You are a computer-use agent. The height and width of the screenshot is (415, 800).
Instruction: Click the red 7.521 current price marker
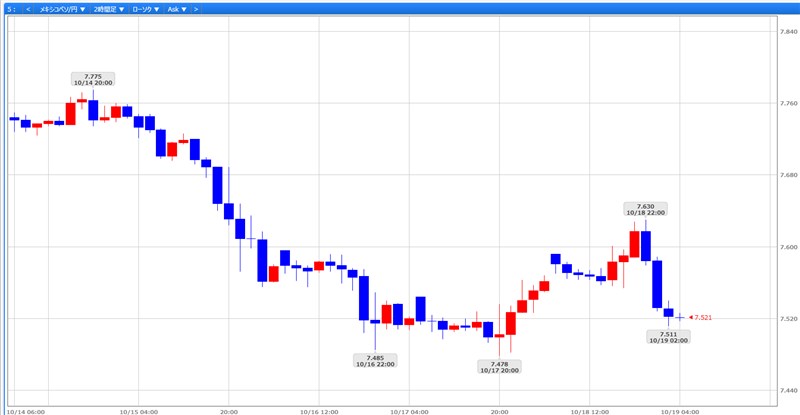[x=702, y=318]
